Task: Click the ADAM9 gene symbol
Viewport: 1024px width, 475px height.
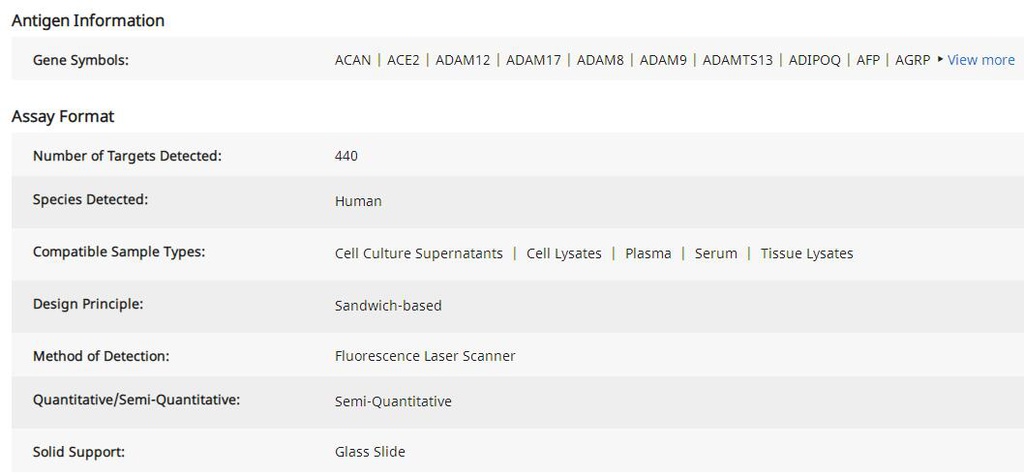Action: 663,60
